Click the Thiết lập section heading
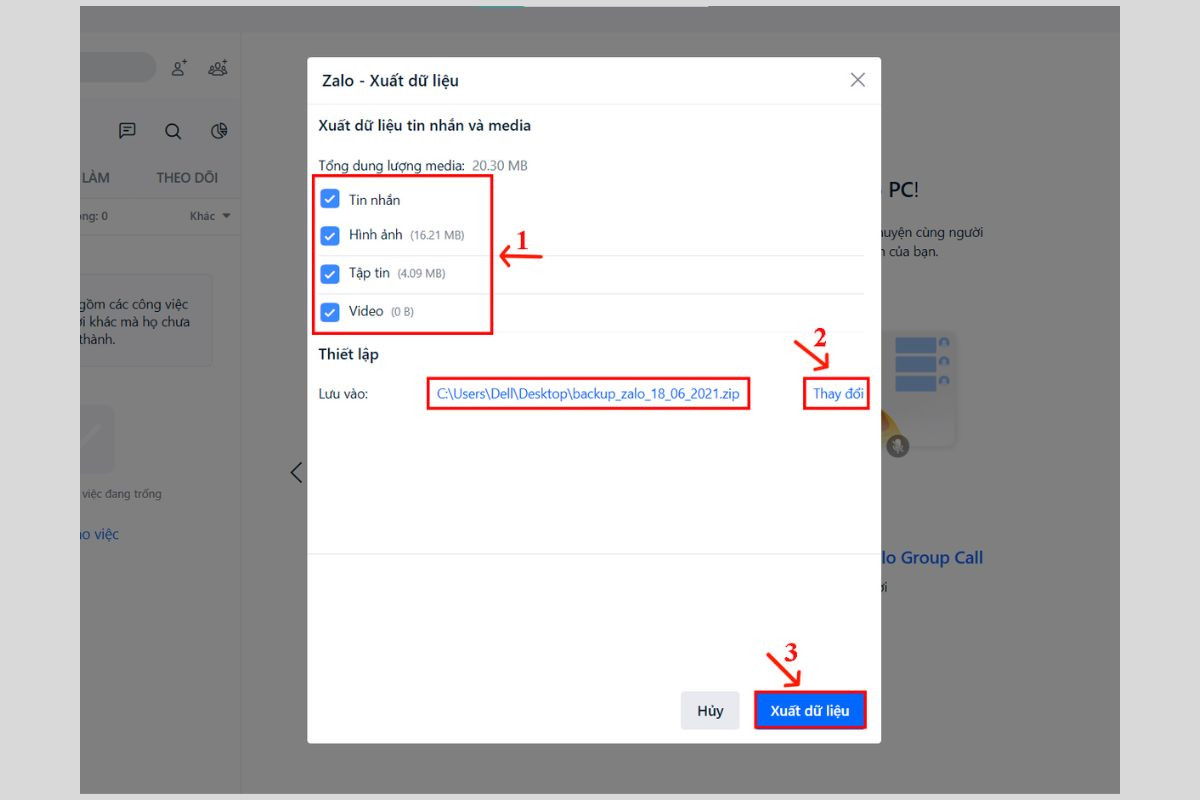Screen dimensions: 1200x800 point(348,354)
